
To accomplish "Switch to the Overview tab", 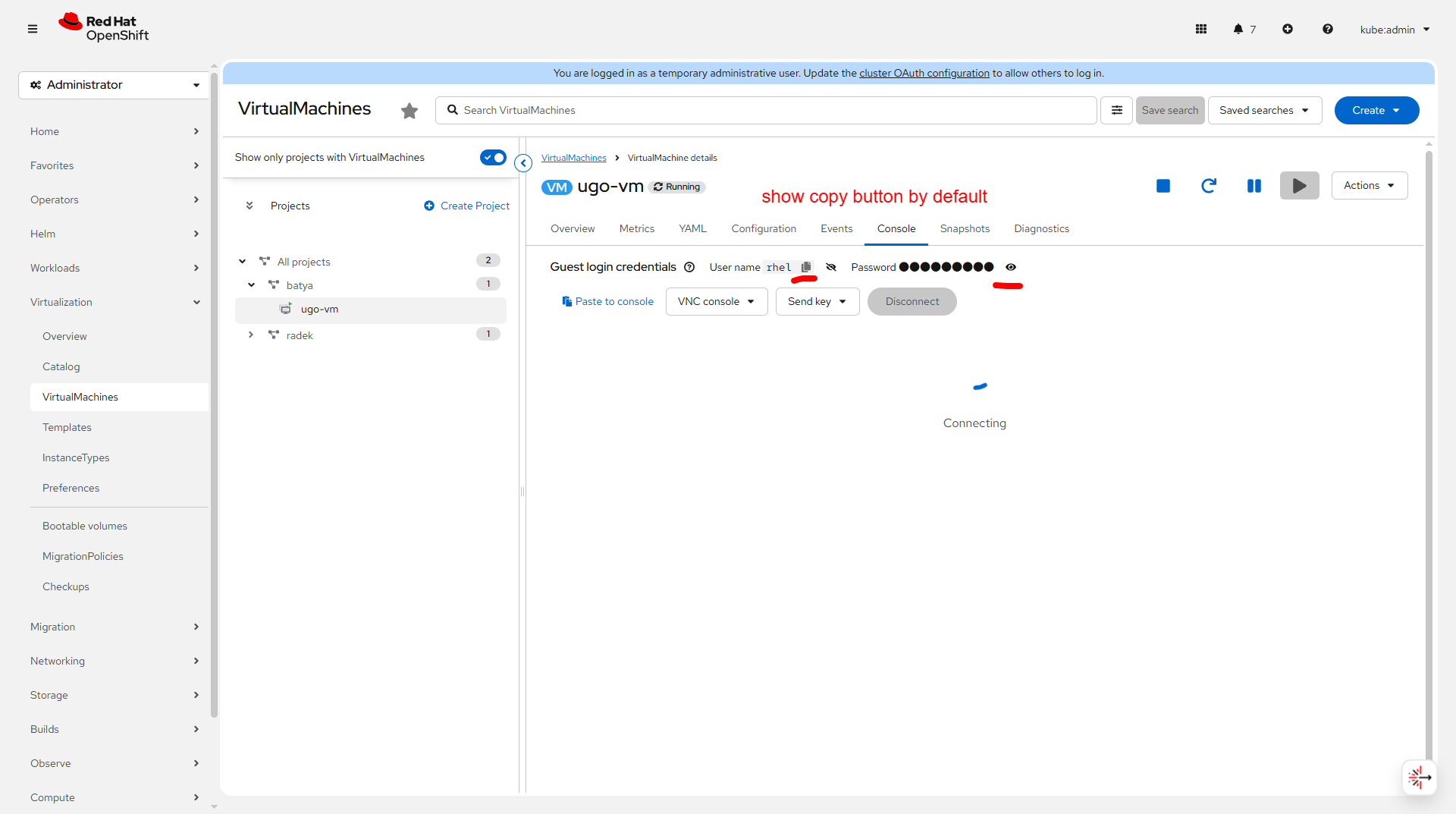I will coord(573,228).
